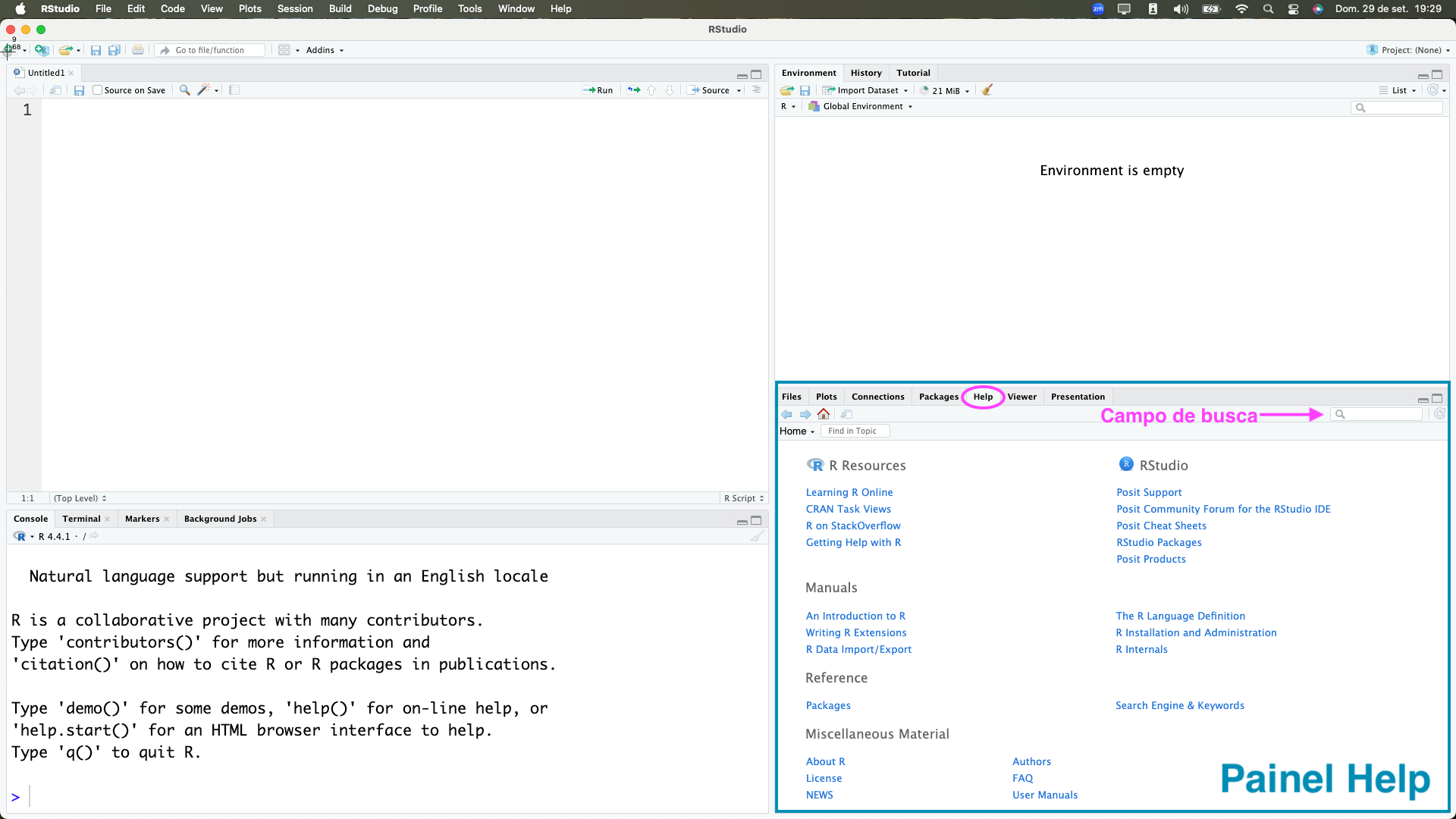
Task: Open the Plots tab
Action: 826,397
